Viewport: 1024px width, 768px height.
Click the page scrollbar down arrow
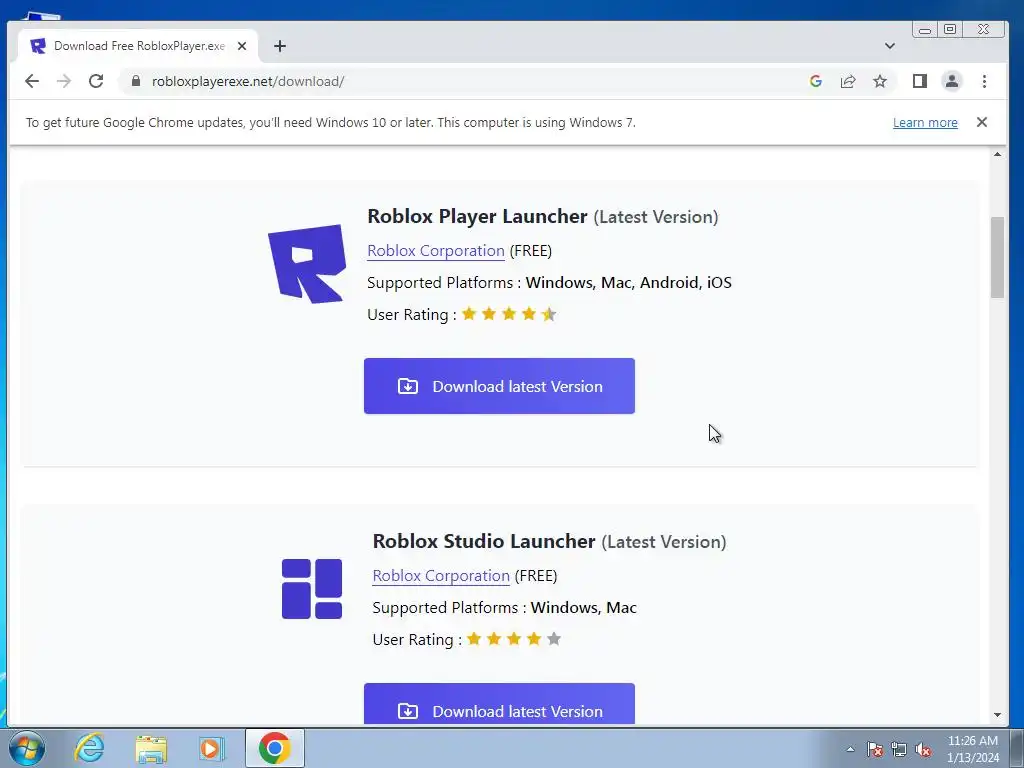tap(997, 714)
